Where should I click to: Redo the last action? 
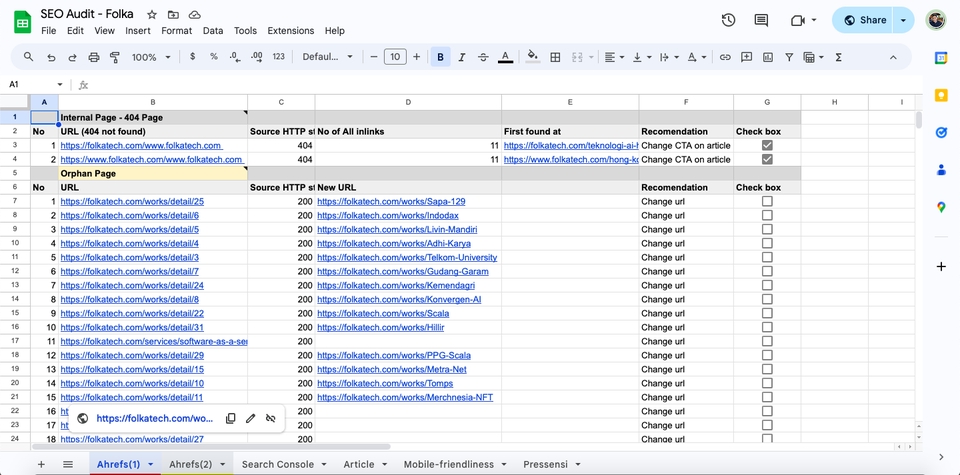point(72,57)
